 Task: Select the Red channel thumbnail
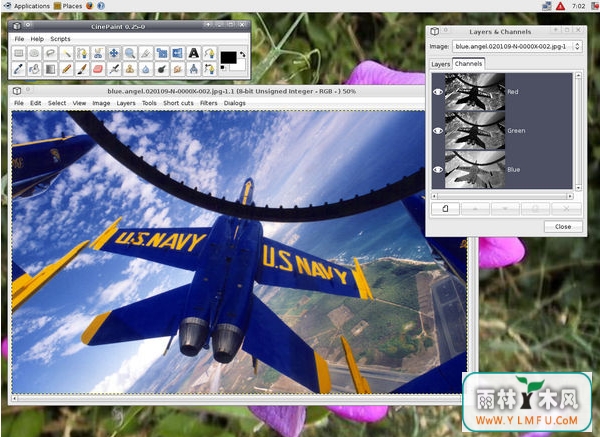(x=475, y=92)
